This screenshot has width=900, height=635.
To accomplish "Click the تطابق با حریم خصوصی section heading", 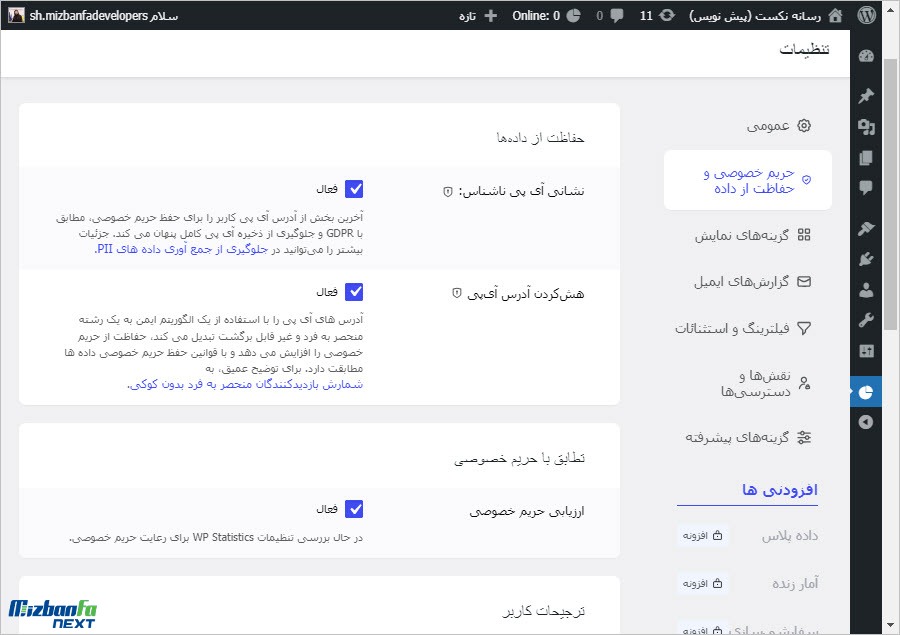I will [519, 458].
